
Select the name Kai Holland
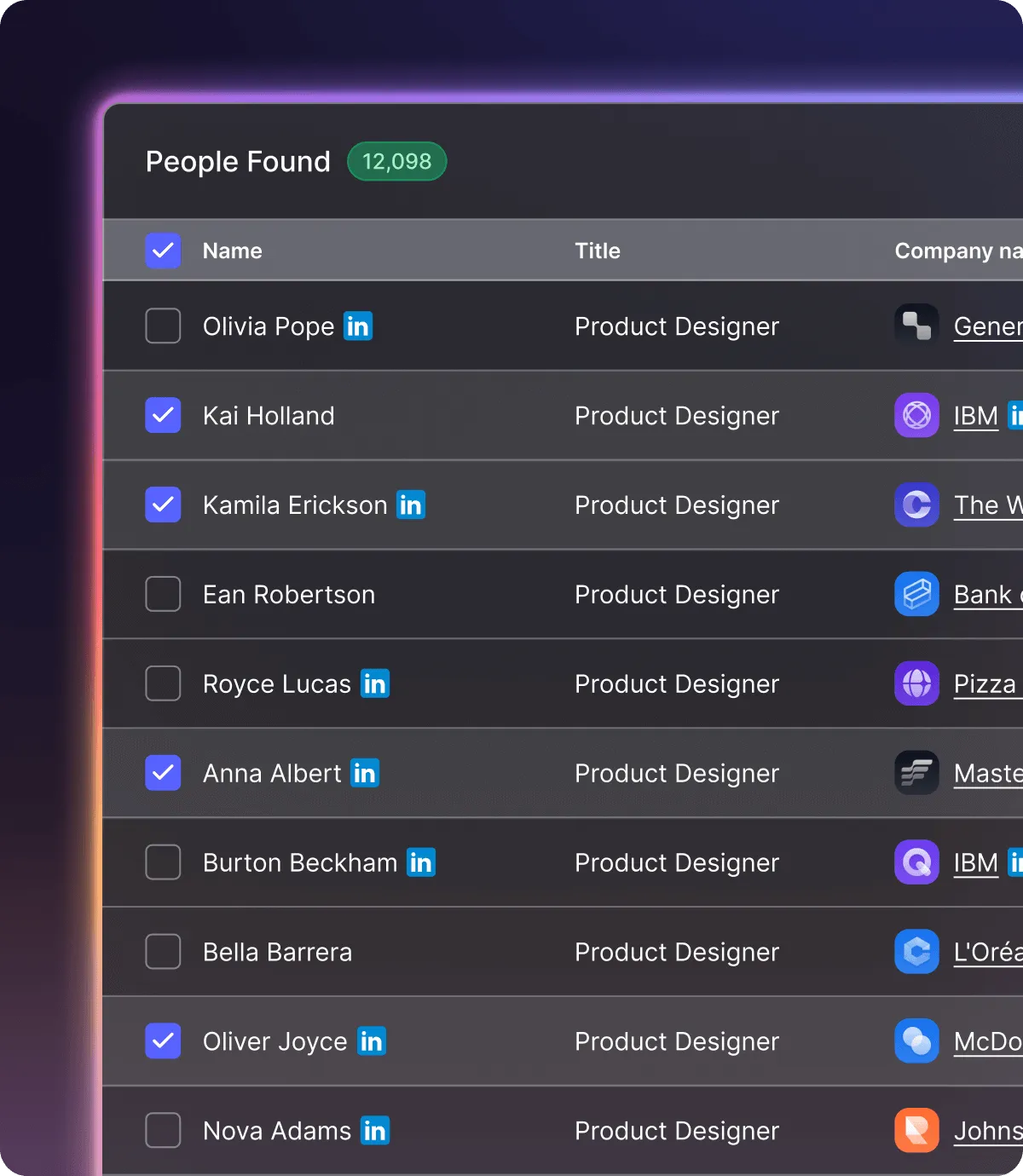pyautogui.click(x=269, y=416)
